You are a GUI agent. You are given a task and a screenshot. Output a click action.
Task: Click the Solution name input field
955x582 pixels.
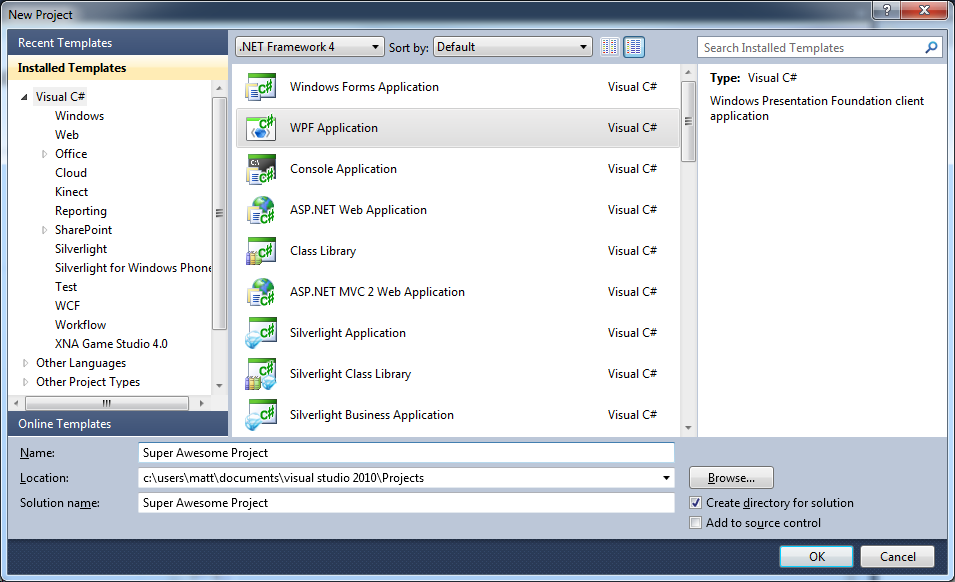(406, 503)
